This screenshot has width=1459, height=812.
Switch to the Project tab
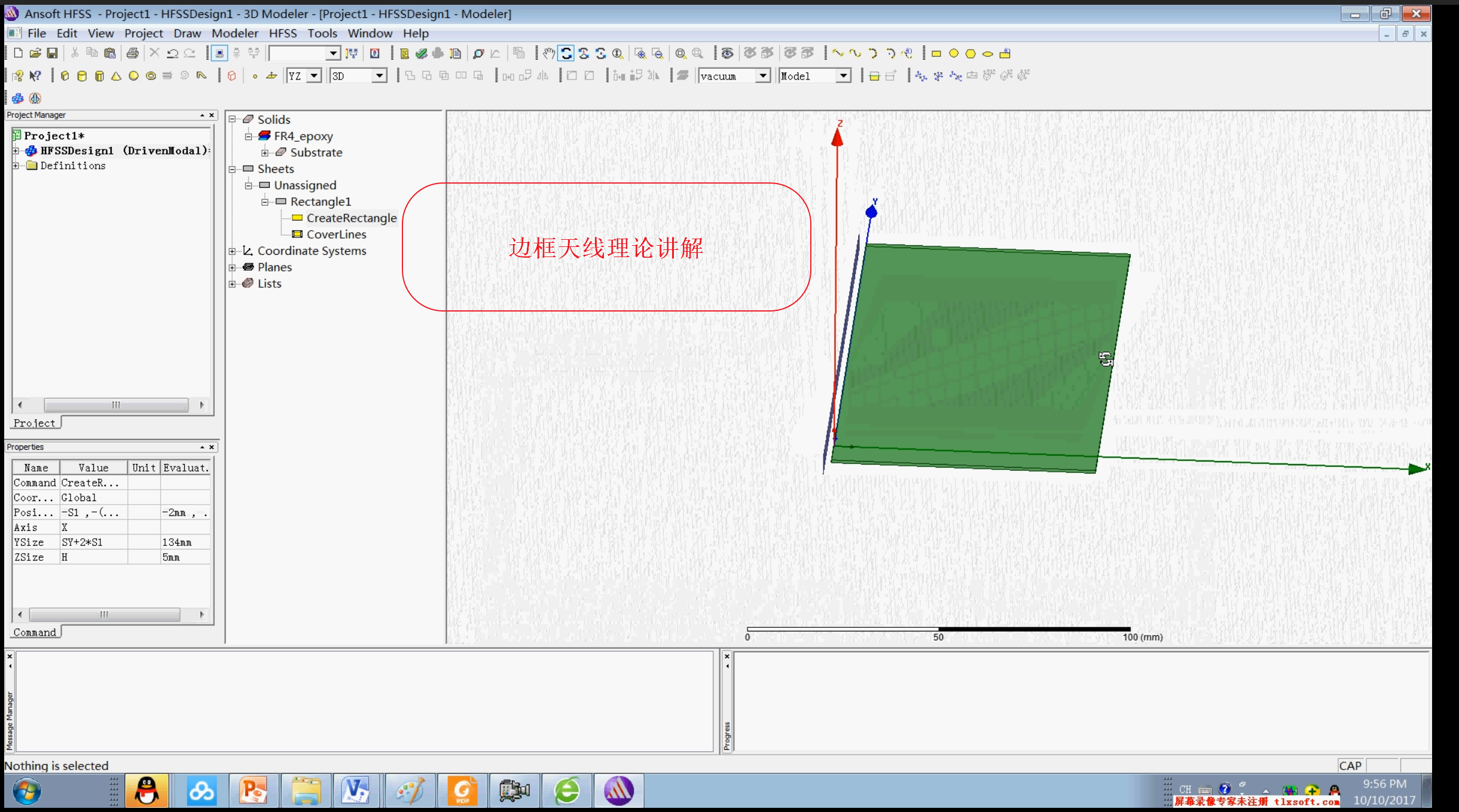click(35, 423)
